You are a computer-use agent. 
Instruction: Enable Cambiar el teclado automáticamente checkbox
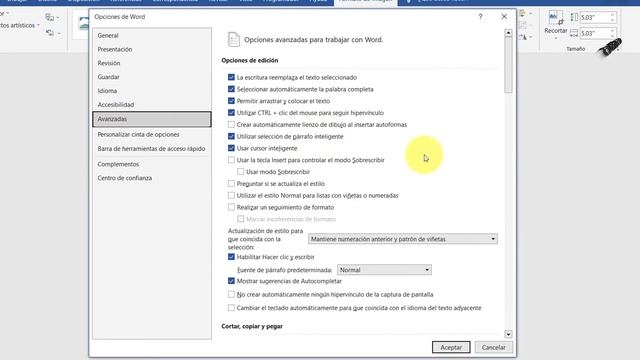pos(231,308)
